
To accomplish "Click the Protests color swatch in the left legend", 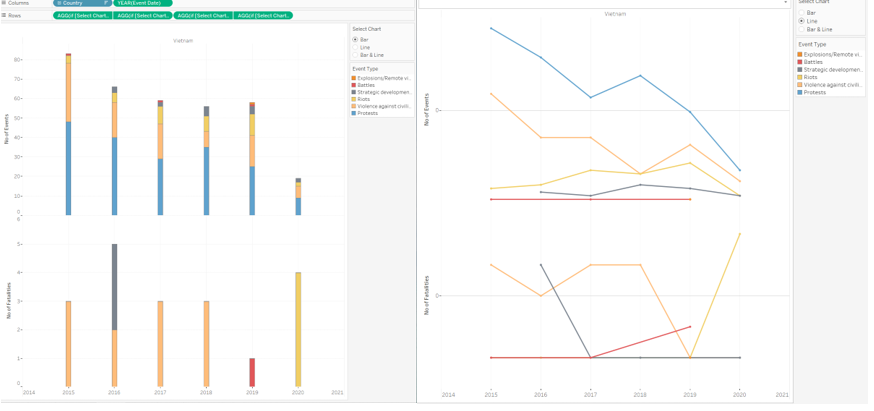I will 354,113.
